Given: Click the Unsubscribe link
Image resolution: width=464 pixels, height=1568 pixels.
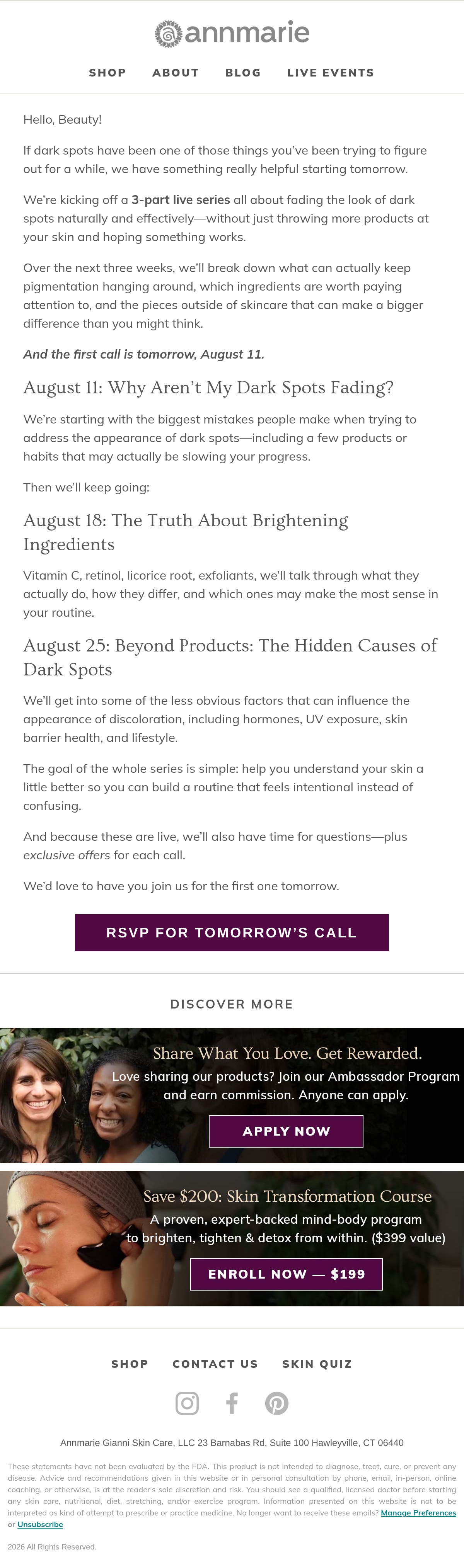Looking at the screenshot, I should tap(40, 1524).
